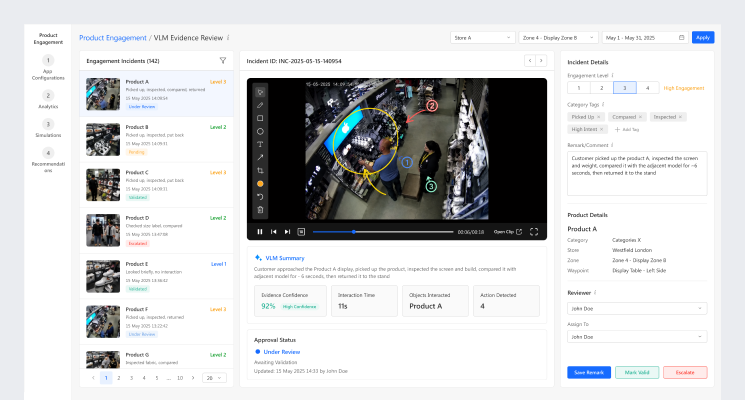Viewport: 745px width, 400px height.
Task: Open the incident list filter icon
Action: click(x=223, y=60)
